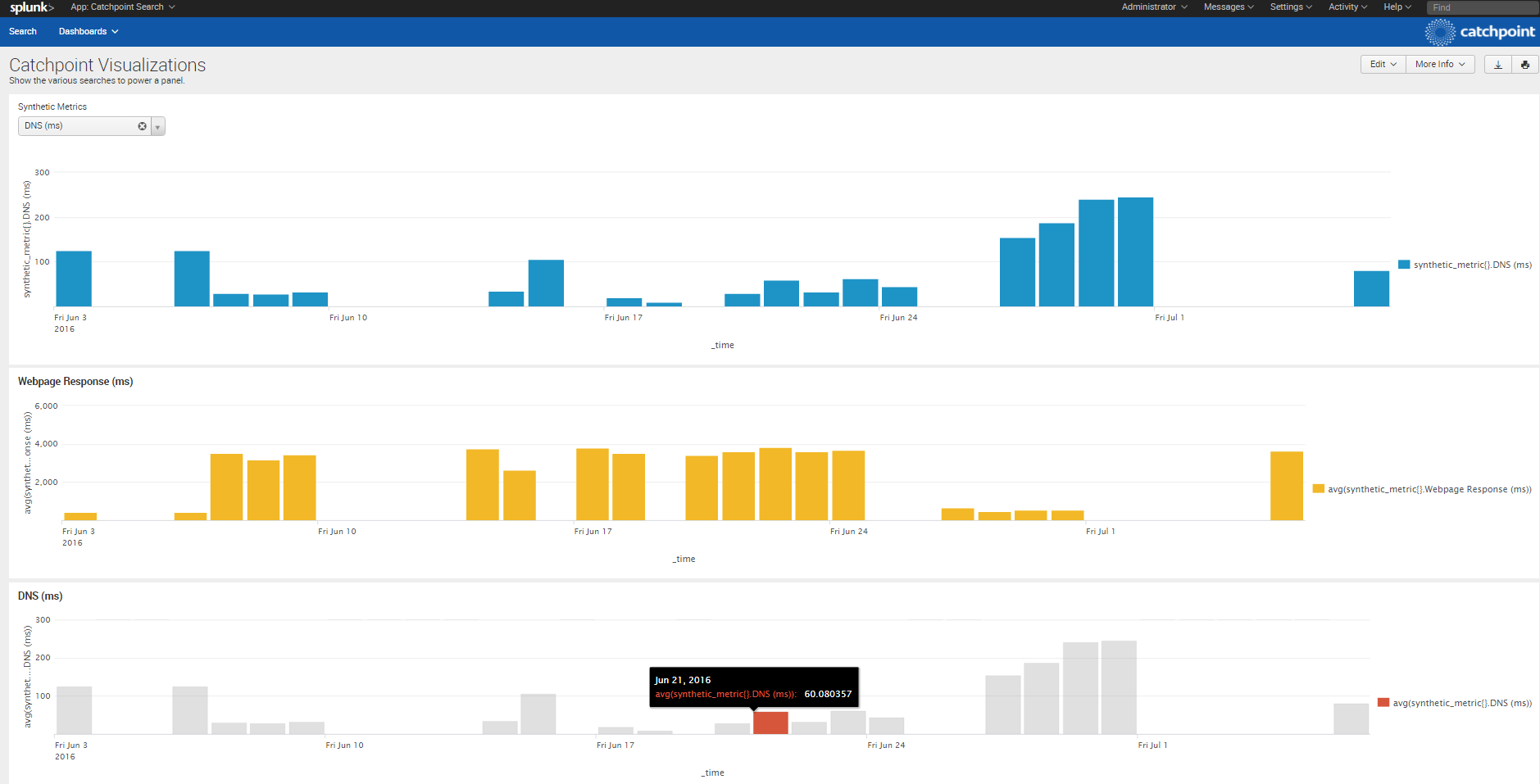The height and width of the screenshot is (784, 1540).
Task: Click the Jun 21, 2016 tooltip date
Action: tap(683, 680)
